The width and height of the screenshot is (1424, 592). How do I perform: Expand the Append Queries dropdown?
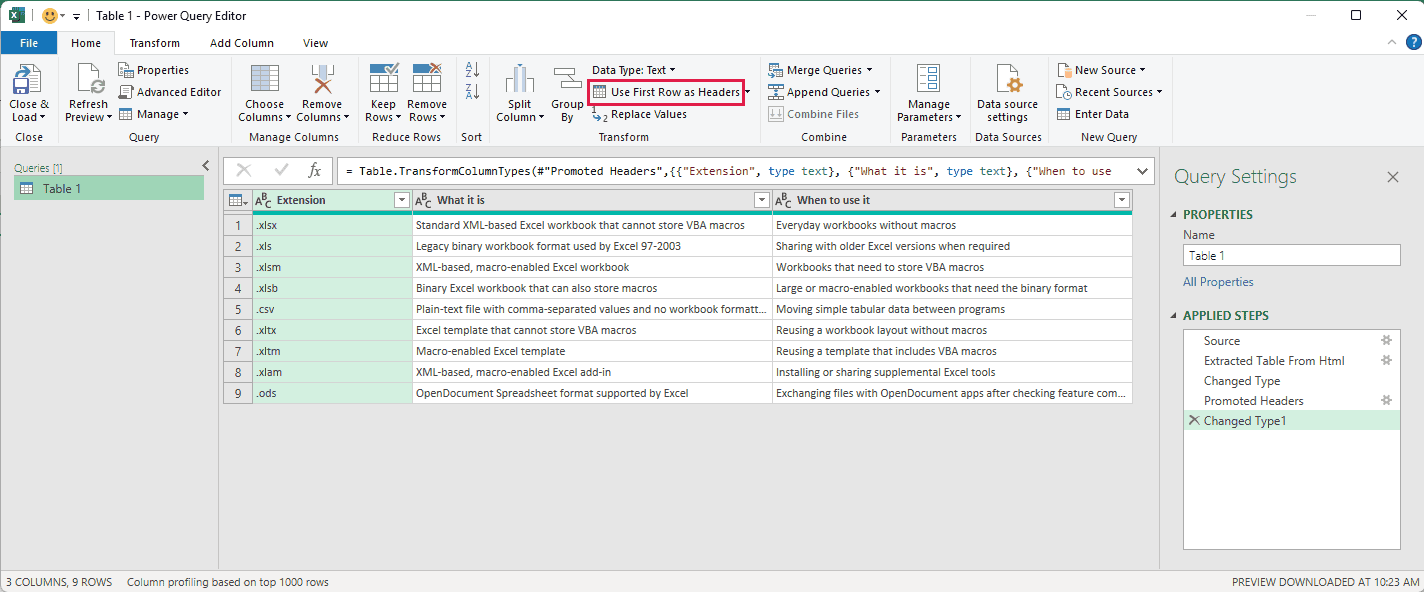tap(877, 92)
